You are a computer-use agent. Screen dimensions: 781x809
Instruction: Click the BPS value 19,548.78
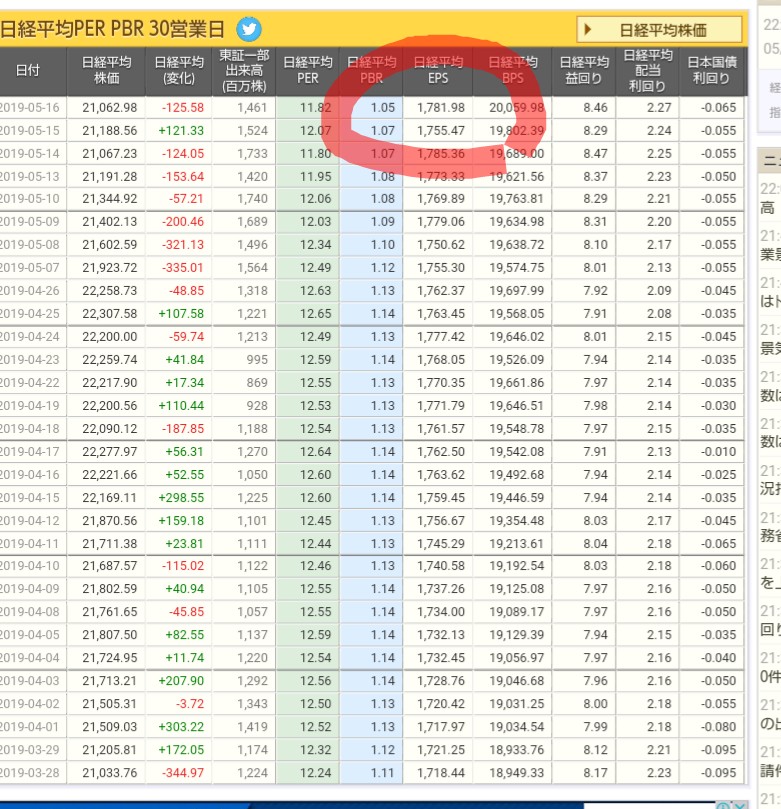click(x=517, y=429)
